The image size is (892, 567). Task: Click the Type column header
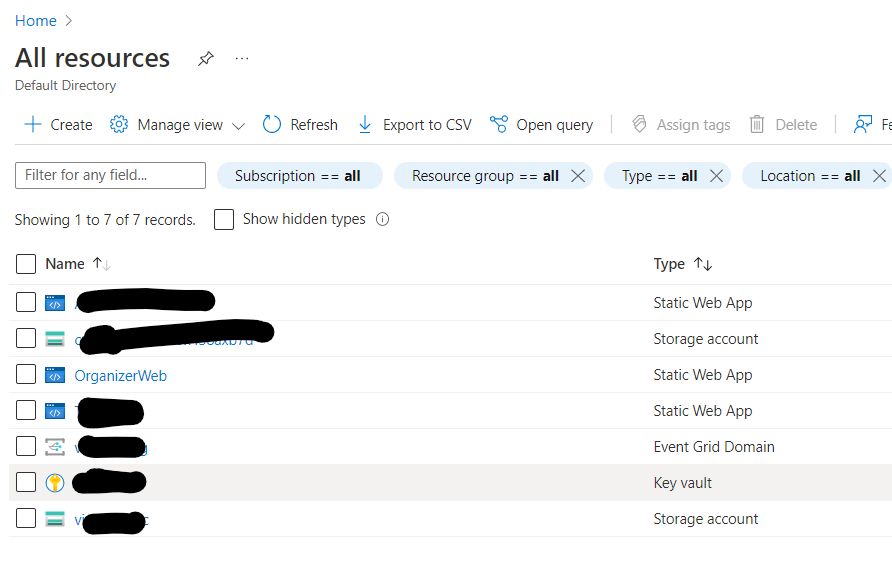669,264
